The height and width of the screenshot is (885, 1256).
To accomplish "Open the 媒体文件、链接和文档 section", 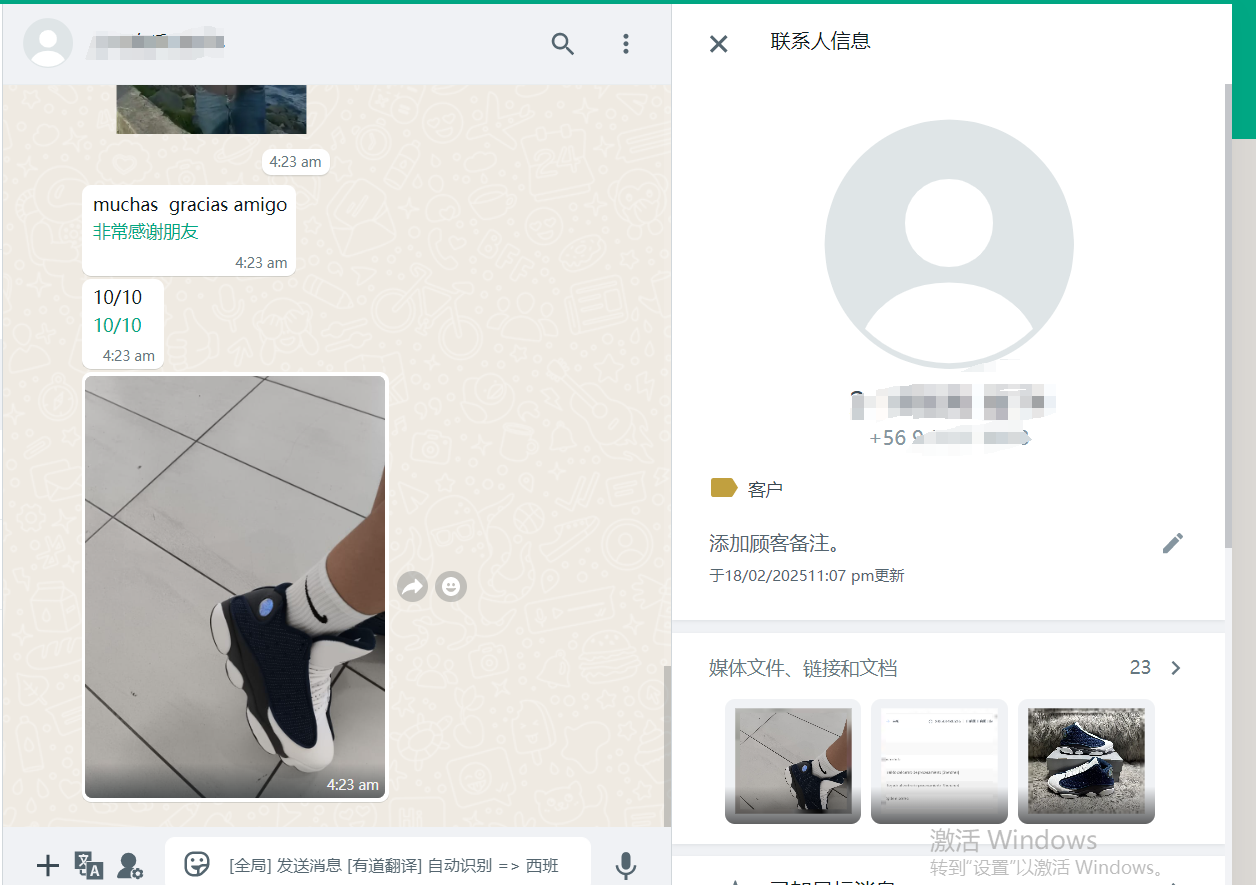I will pos(803,668).
